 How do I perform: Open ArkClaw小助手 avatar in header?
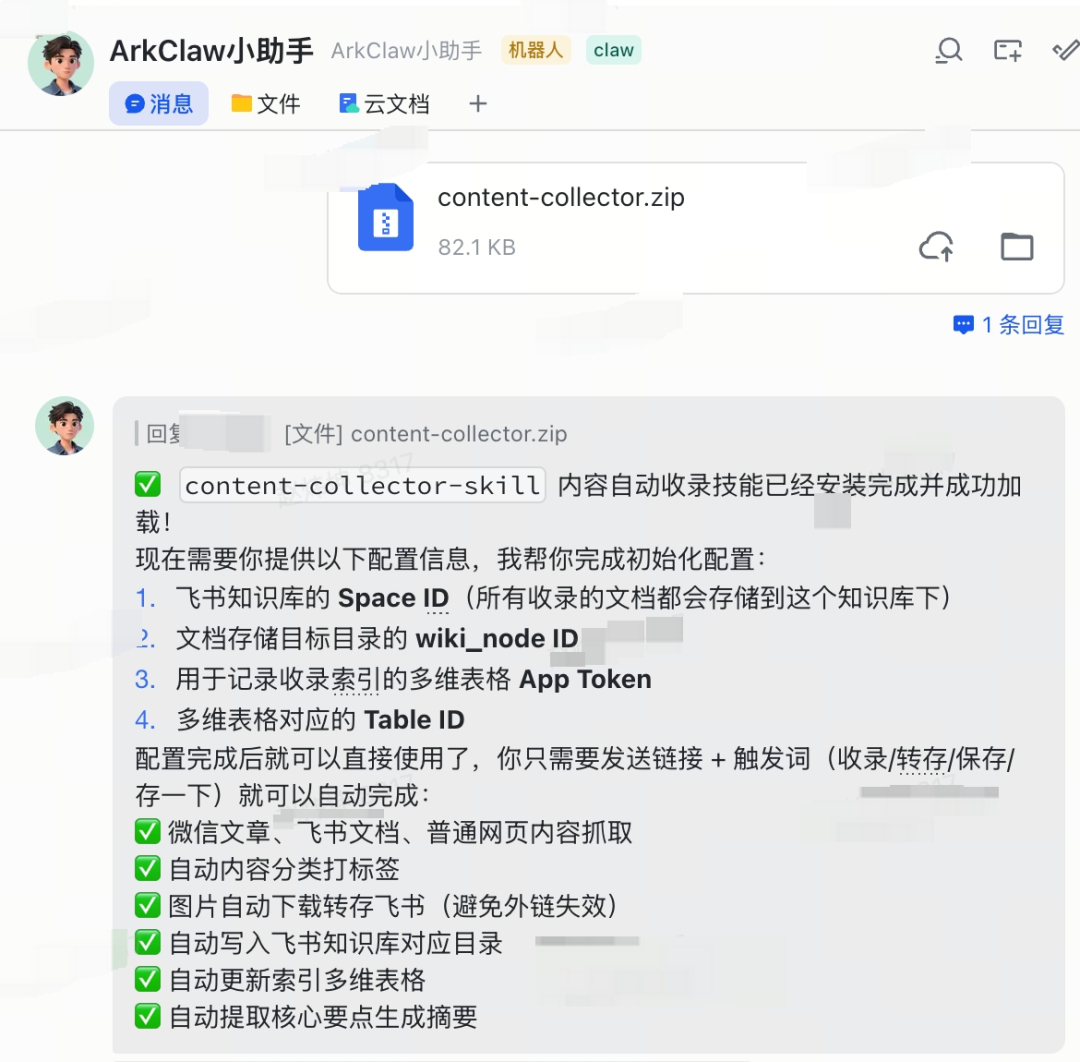(x=61, y=63)
